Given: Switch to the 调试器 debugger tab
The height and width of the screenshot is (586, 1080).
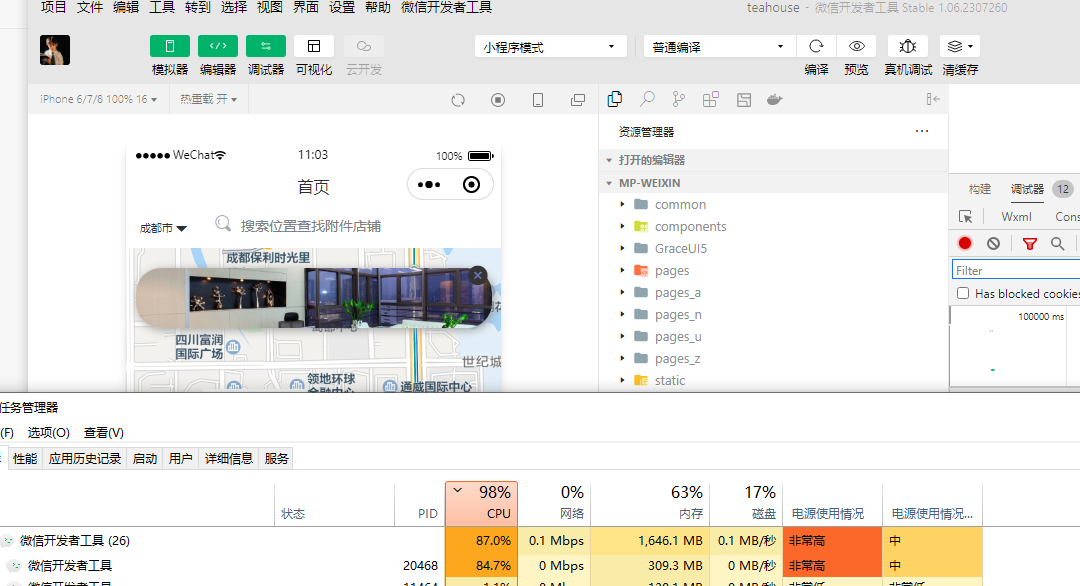Looking at the screenshot, I should [1027, 189].
